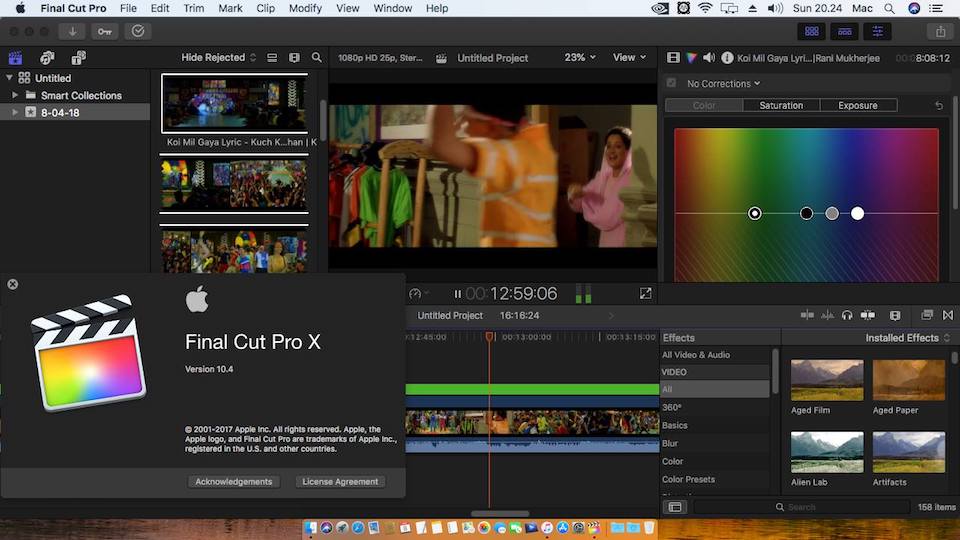Open the Hide Rejected filter dropdown
Image resolution: width=960 pixels, height=540 pixels.
point(219,58)
